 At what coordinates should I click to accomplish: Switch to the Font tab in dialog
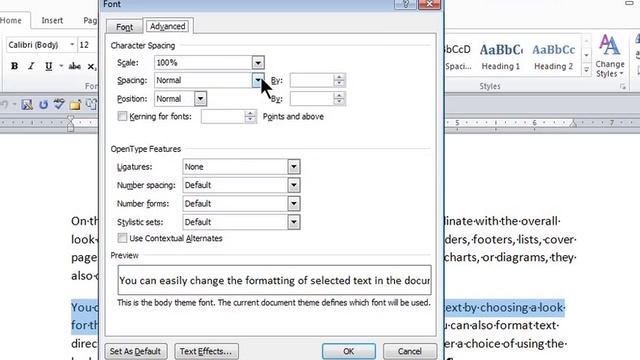[x=124, y=27]
